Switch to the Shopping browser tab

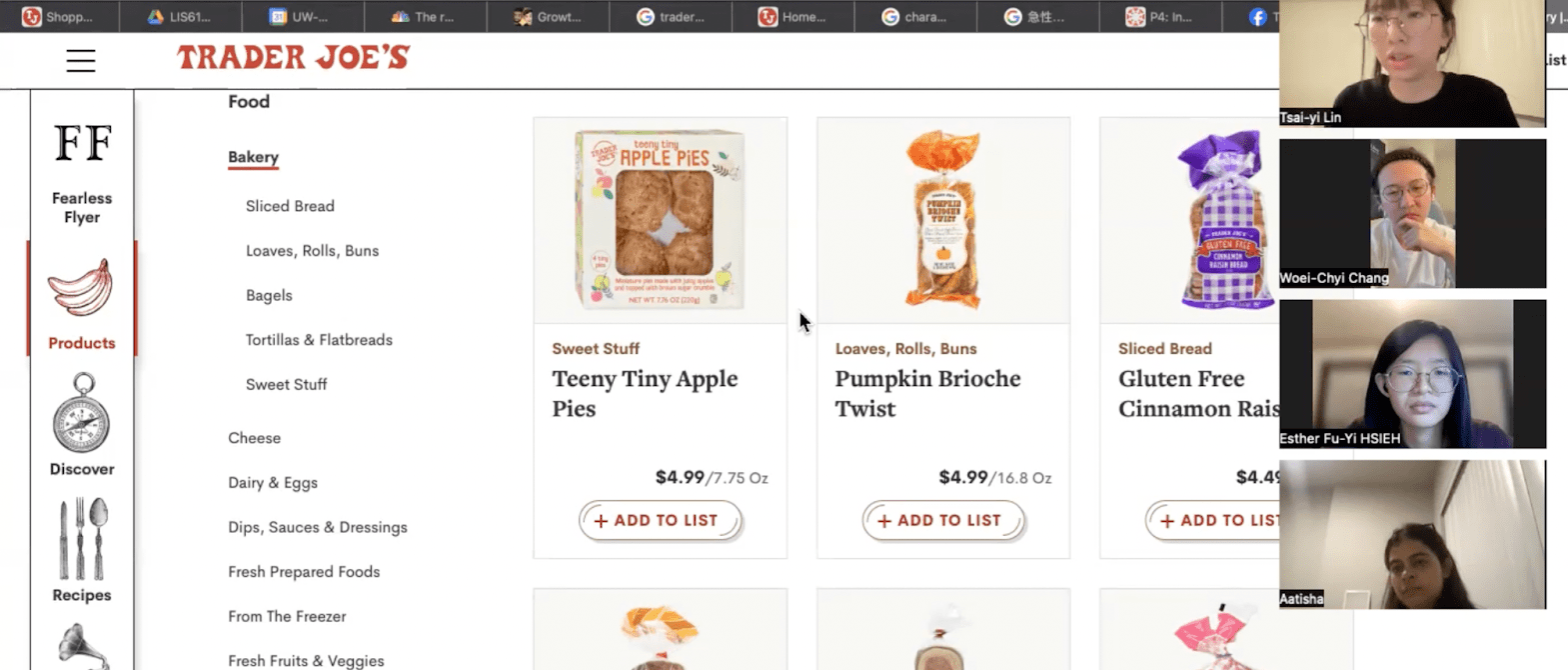tap(58, 17)
